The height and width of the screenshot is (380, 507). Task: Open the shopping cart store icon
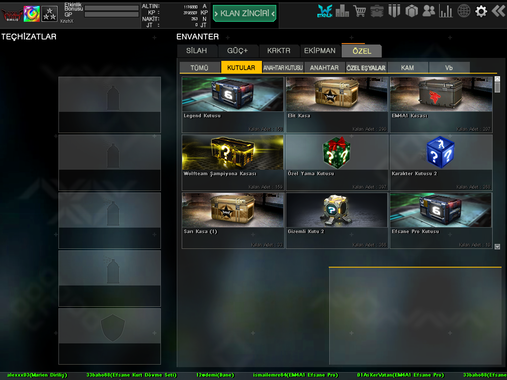point(360,11)
